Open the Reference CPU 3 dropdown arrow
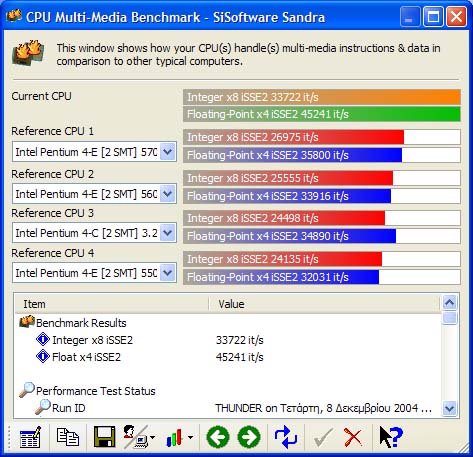 pyautogui.click(x=168, y=233)
